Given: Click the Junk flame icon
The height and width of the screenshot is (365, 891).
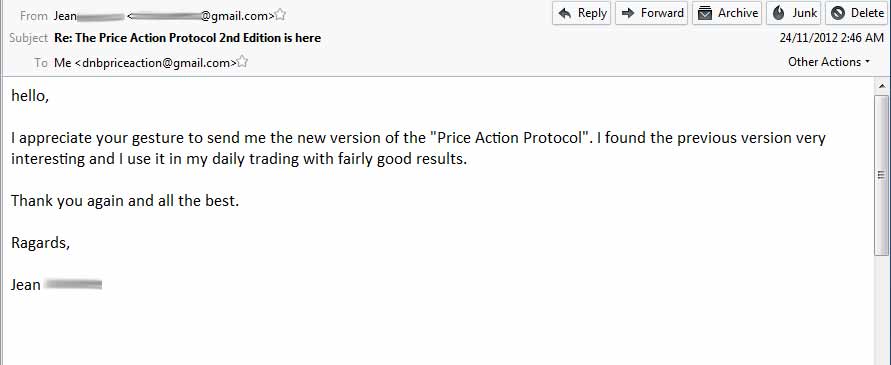Looking at the screenshot, I should [778, 13].
